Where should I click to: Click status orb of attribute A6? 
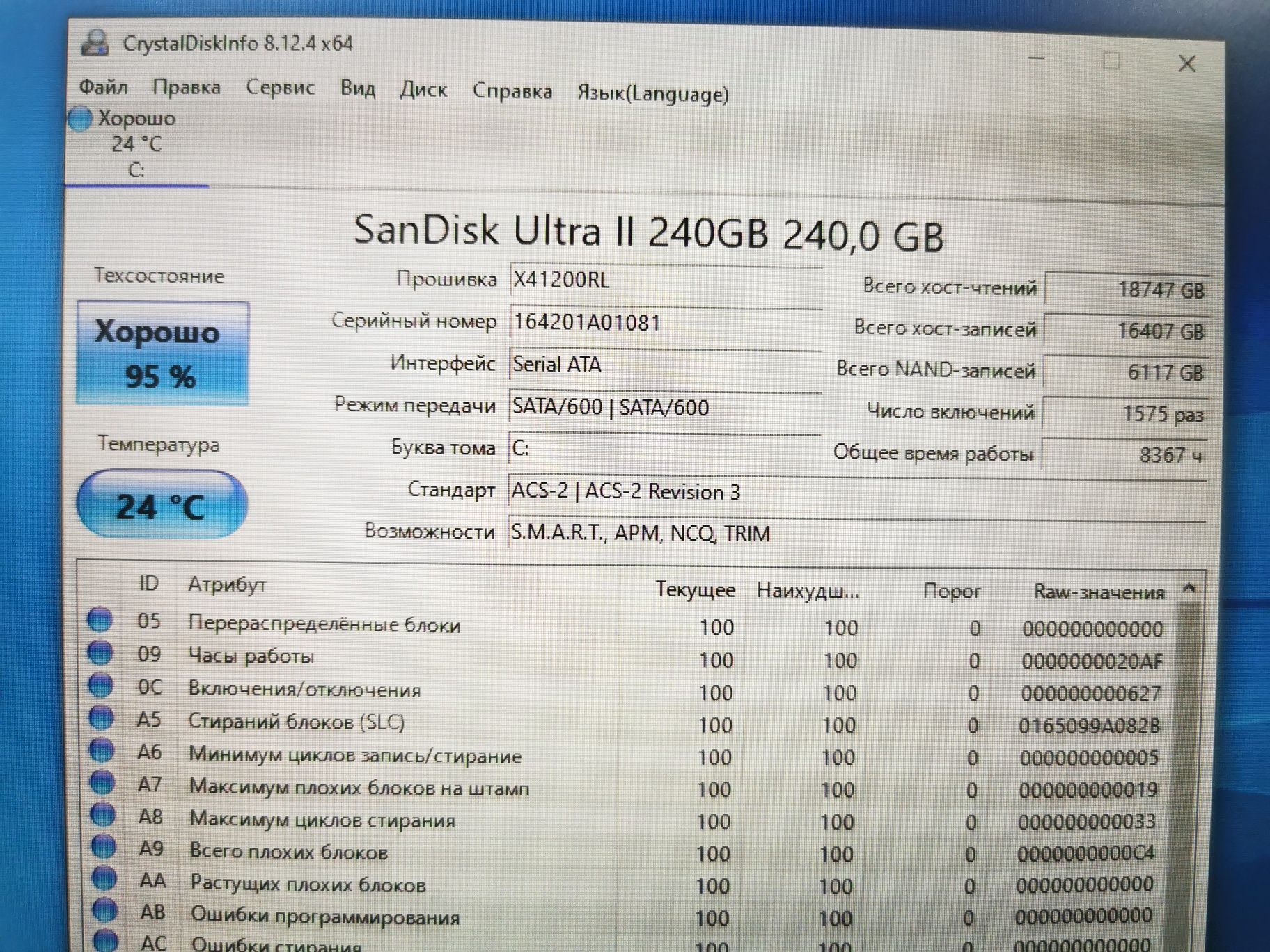coord(103,750)
